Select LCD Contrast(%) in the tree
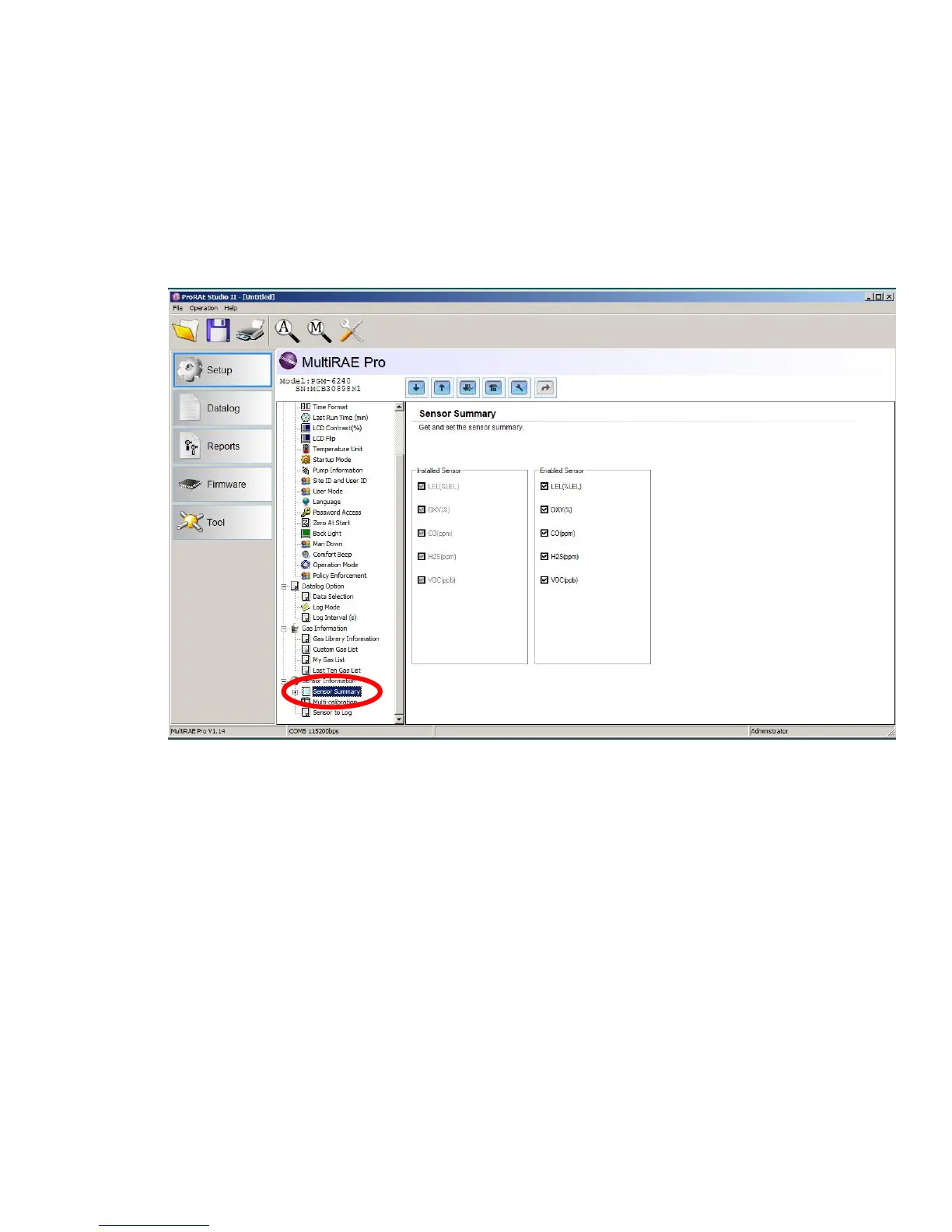Image resolution: width=952 pixels, height=1232 pixels. [x=337, y=428]
